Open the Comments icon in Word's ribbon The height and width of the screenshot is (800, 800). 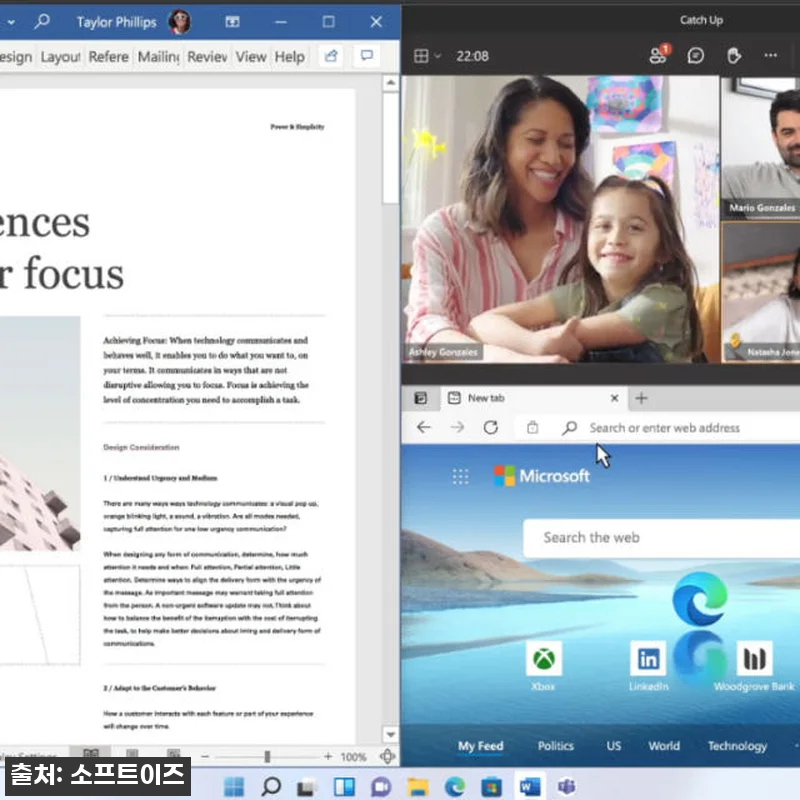[x=366, y=56]
